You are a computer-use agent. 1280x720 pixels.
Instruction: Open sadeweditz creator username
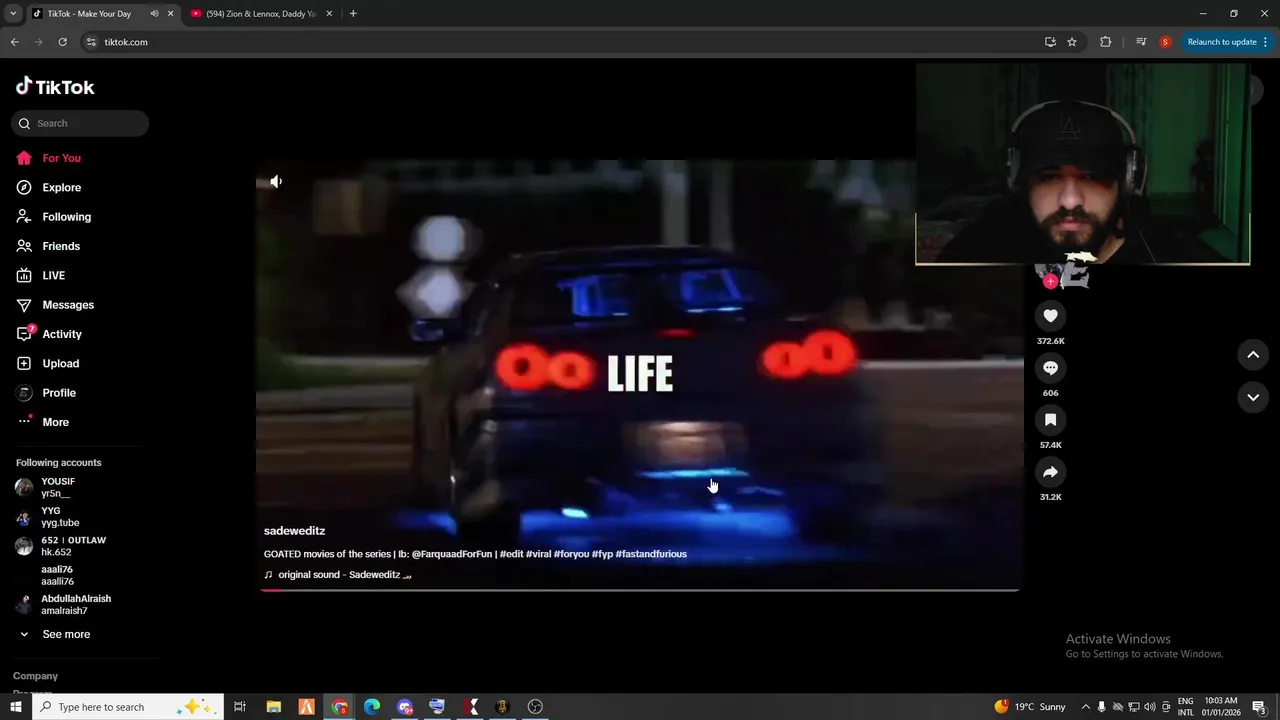coord(294,531)
